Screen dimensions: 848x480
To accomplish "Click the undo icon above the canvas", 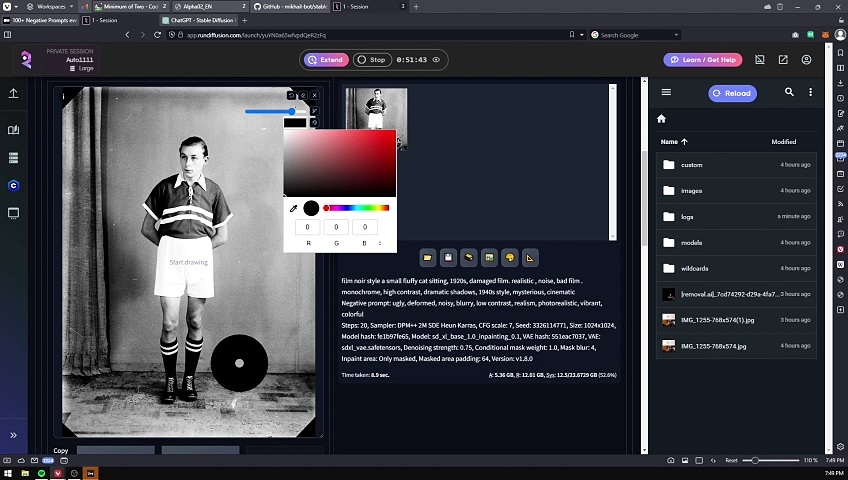I will (291, 96).
